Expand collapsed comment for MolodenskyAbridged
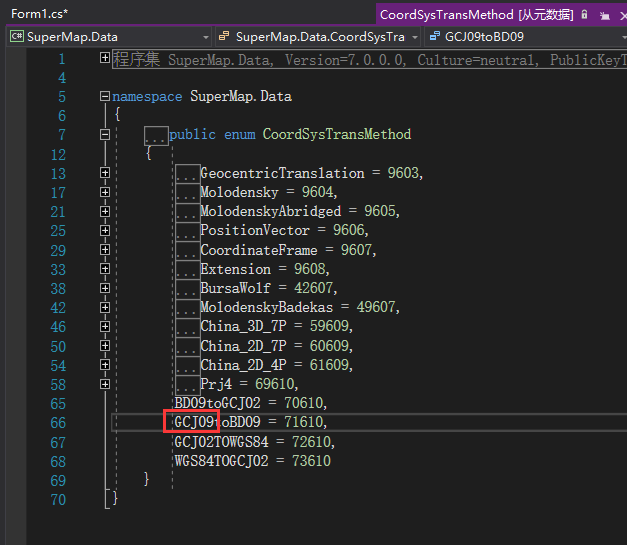Image resolution: width=627 pixels, height=545 pixels. (105, 211)
